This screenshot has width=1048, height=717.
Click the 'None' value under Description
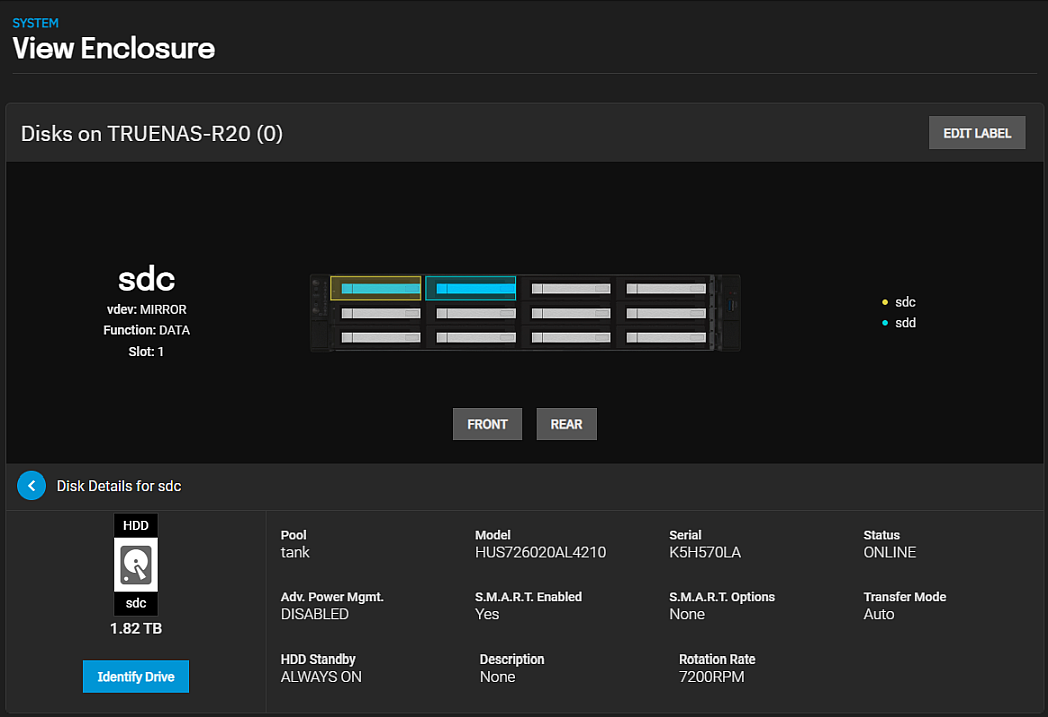(x=497, y=677)
